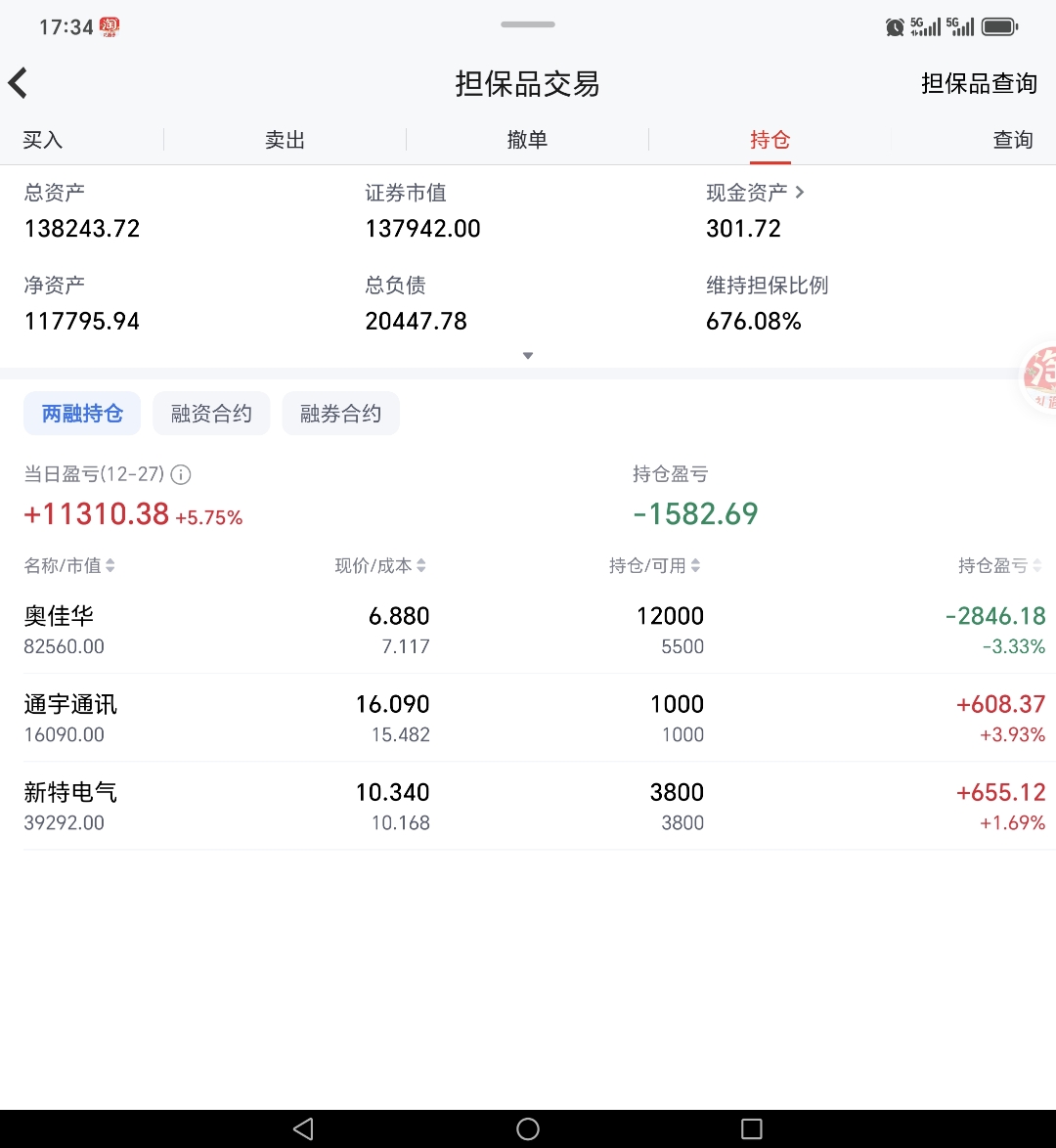Open the 当日盈亏 info tooltip icon
The image size is (1056, 1148).
click(180, 474)
